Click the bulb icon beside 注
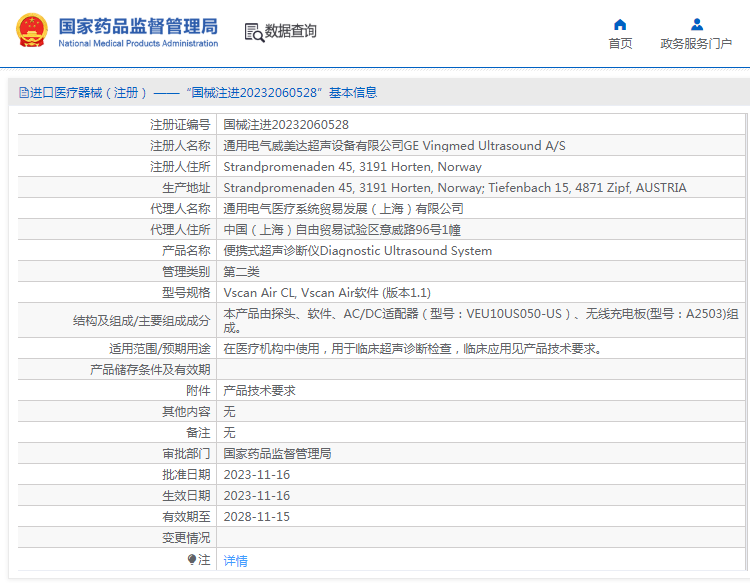750x583 pixels. [192, 559]
